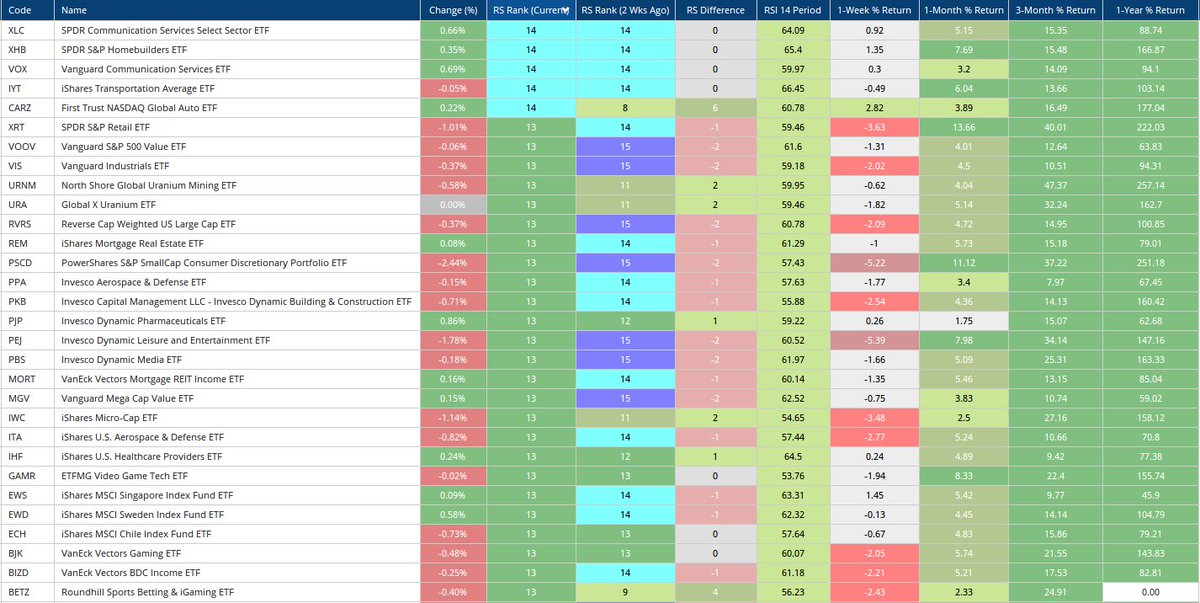Click the RS Difference value 4 for BETZ
Screen dimensions: 1200x603
pos(716,591)
